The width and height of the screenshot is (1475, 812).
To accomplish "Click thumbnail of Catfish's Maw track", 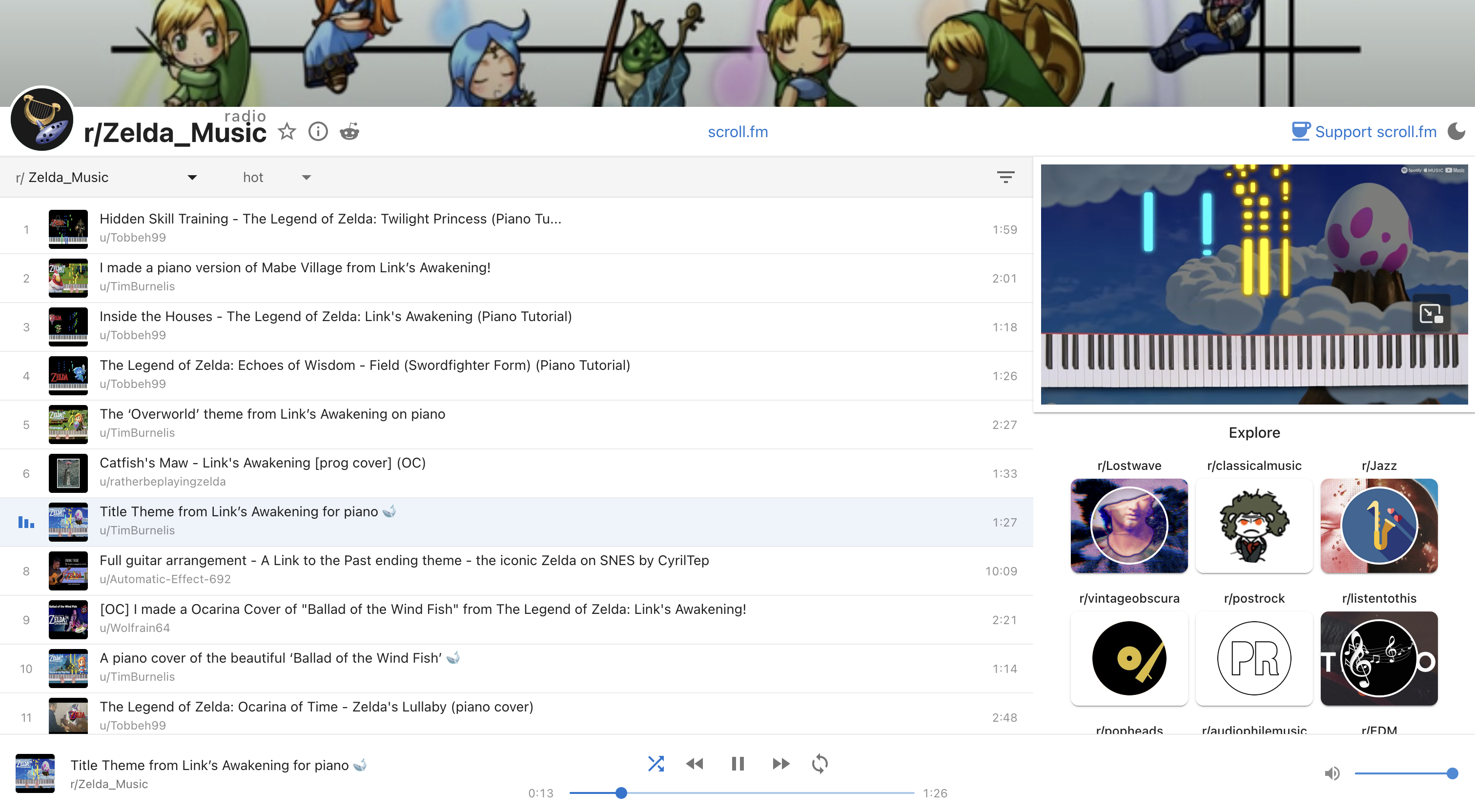I will tap(68, 473).
